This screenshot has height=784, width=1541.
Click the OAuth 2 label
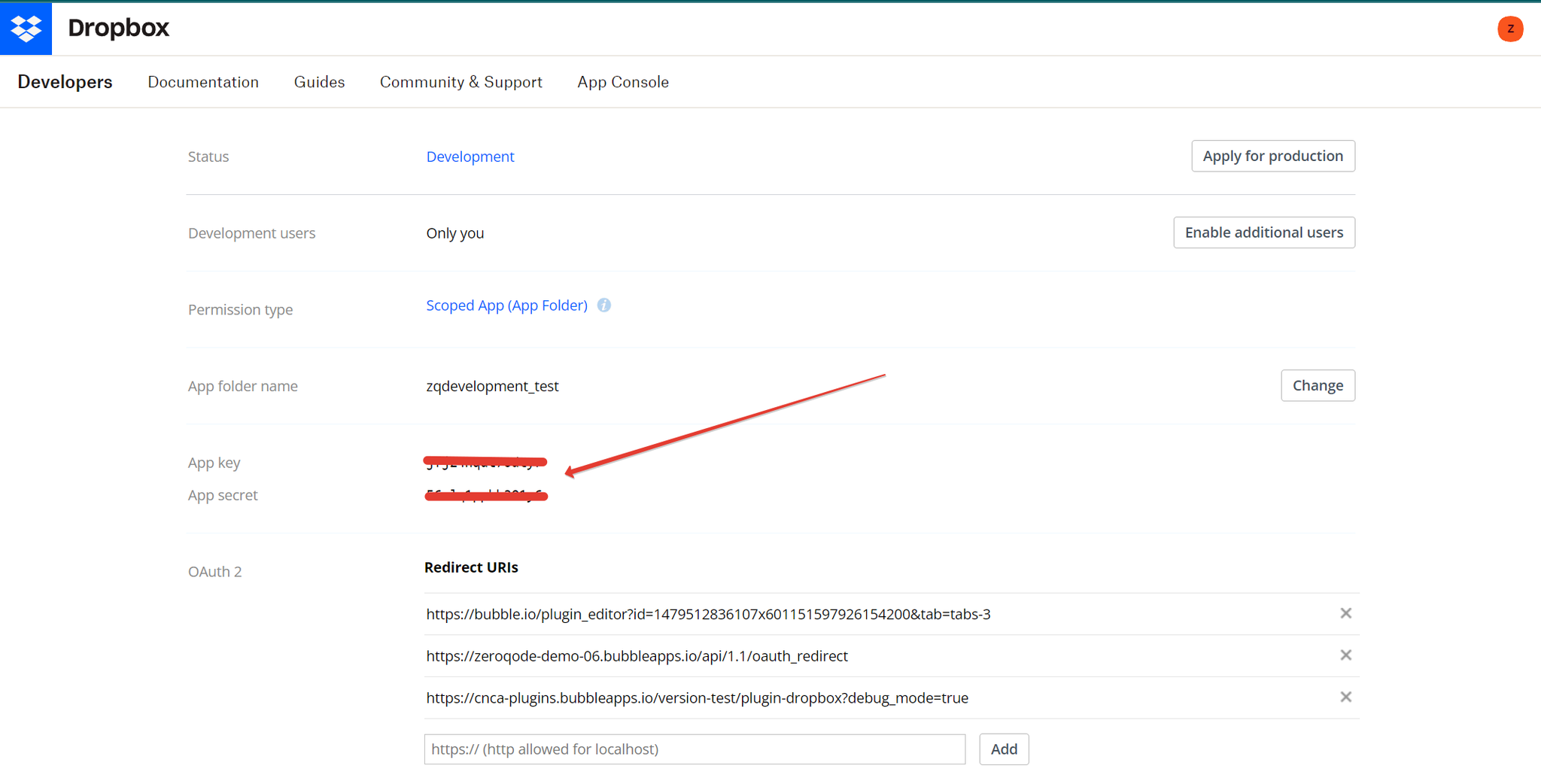(214, 572)
